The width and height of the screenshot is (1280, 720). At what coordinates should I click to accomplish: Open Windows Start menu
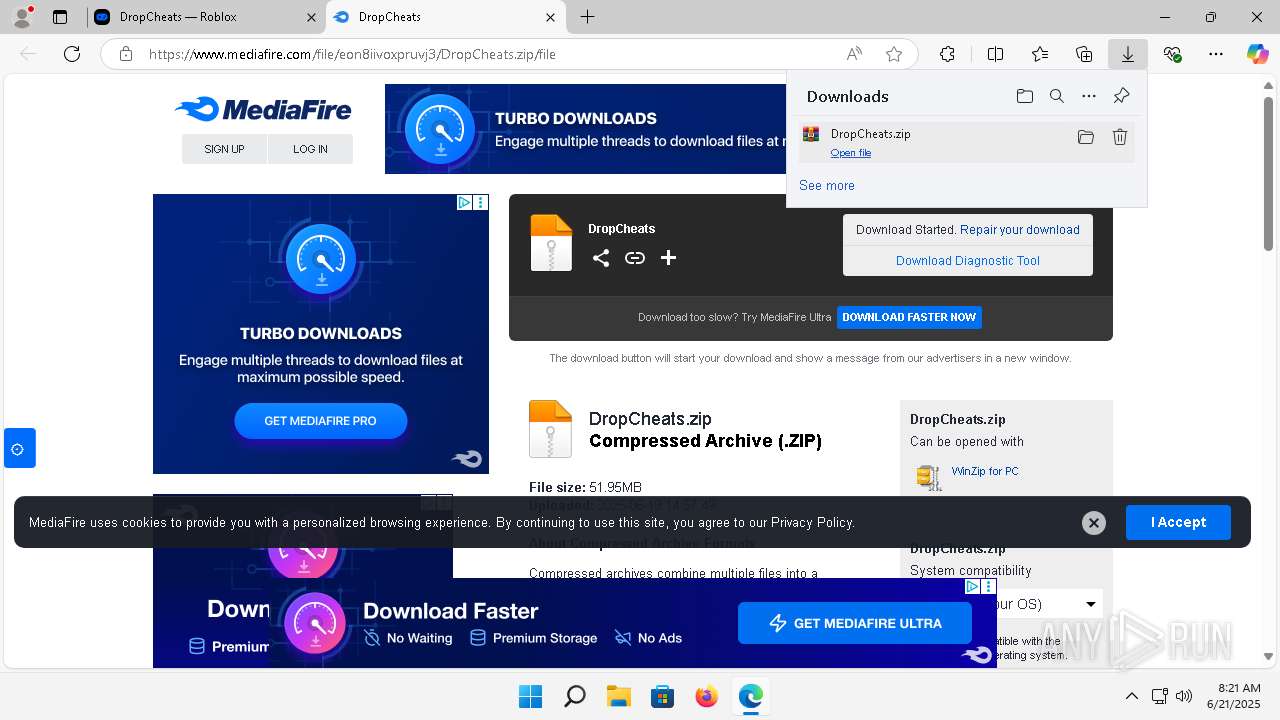(x=530, y=696)
